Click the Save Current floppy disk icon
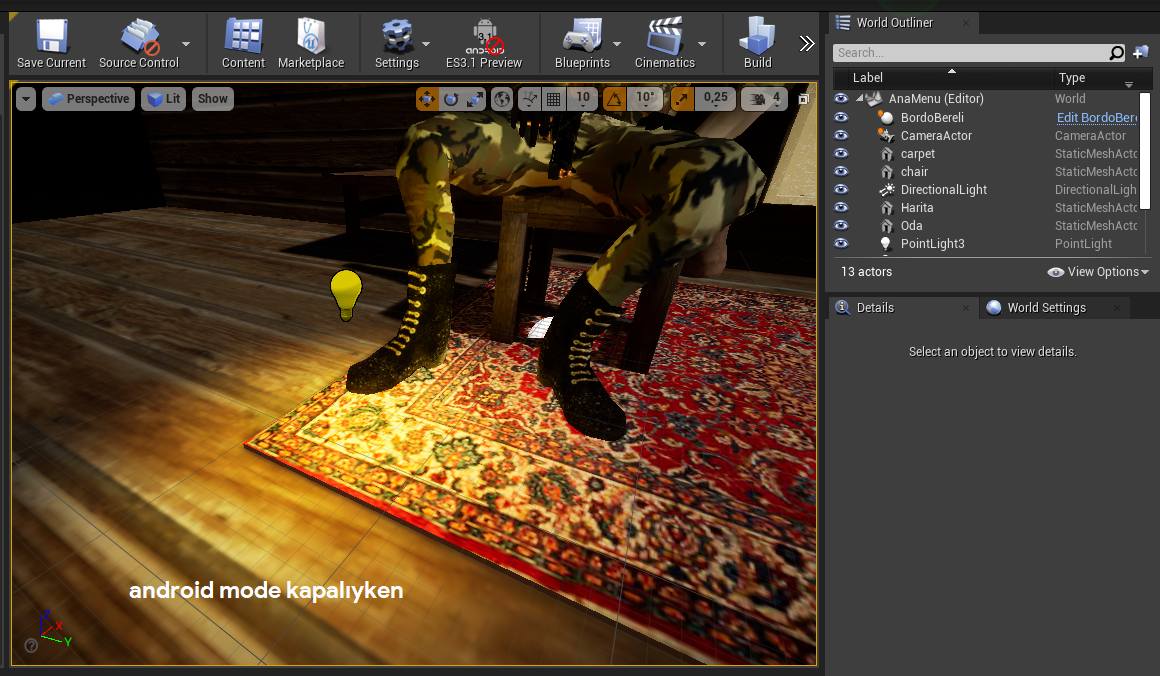The height and width of the screenshot is (676, 1160). [52, 36]
